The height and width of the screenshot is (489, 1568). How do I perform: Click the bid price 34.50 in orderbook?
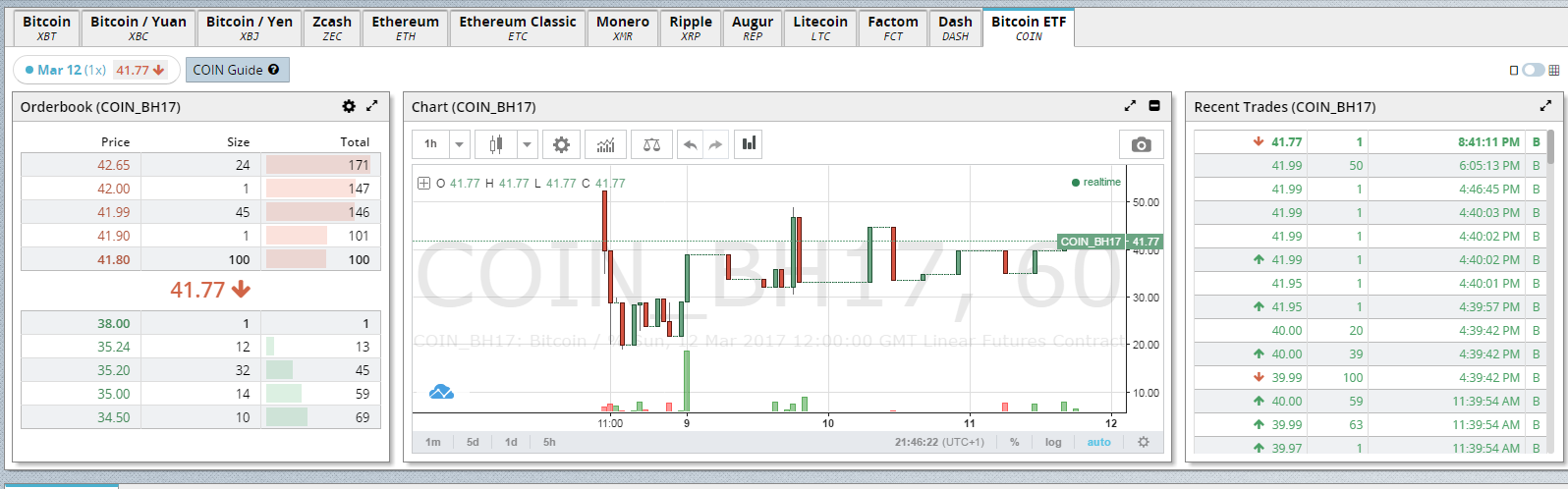(x=113, y=417)
